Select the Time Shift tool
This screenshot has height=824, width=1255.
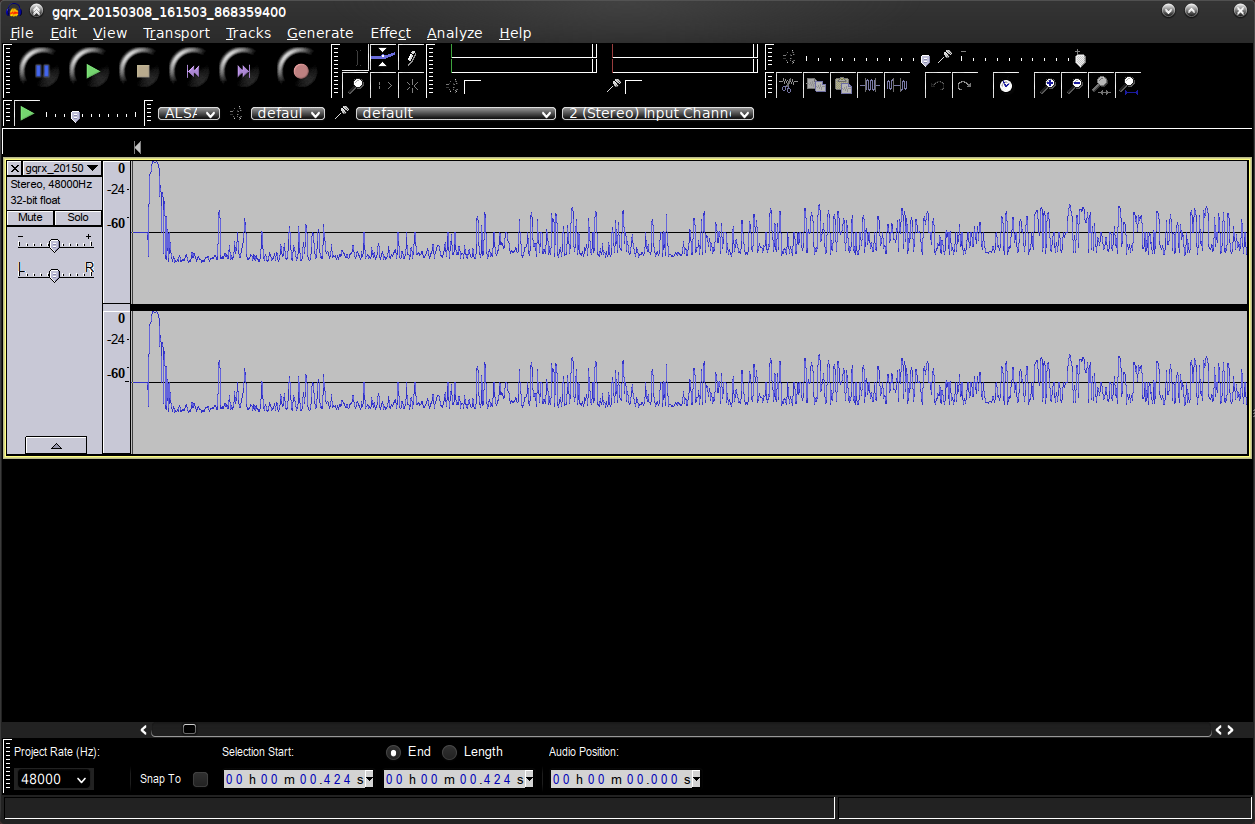384,86
